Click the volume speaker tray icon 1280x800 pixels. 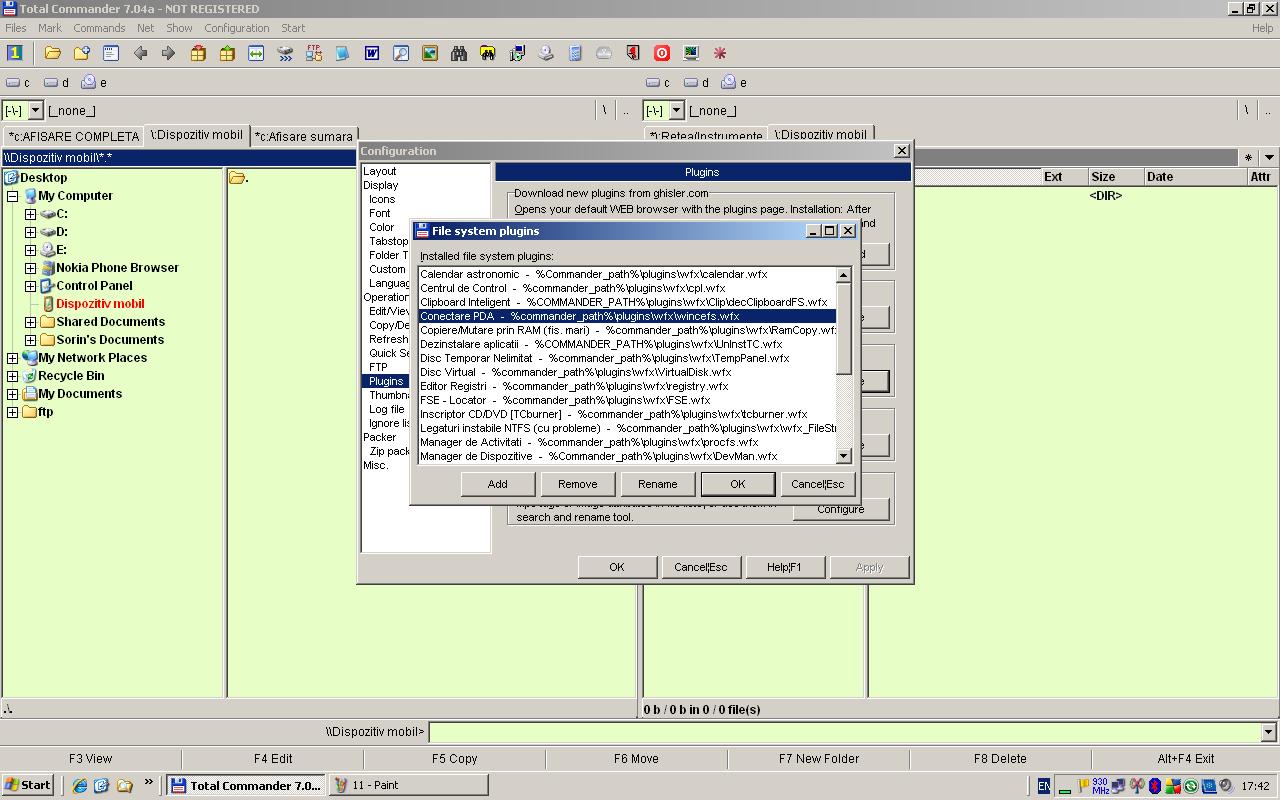[x=1227, y=786]
